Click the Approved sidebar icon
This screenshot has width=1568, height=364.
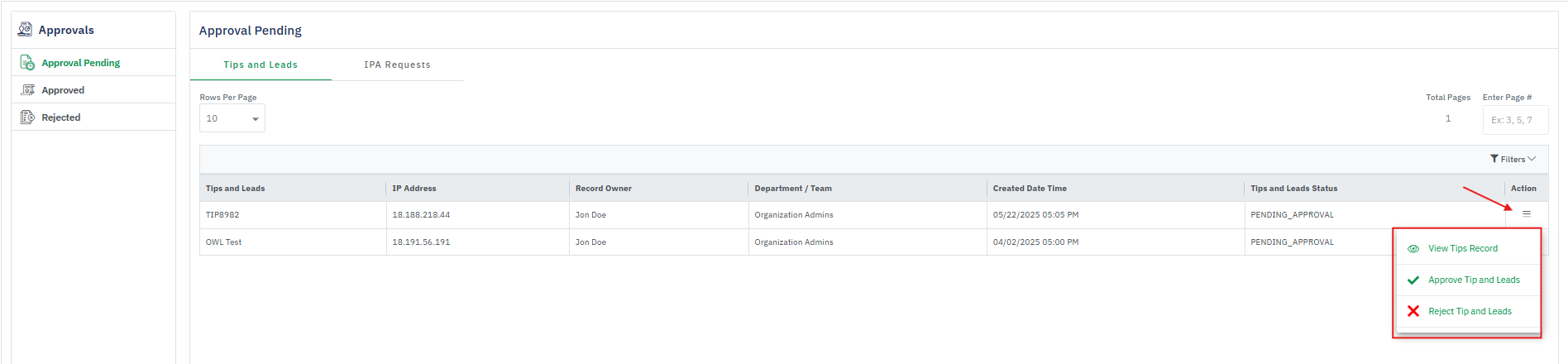pos(27,90)
